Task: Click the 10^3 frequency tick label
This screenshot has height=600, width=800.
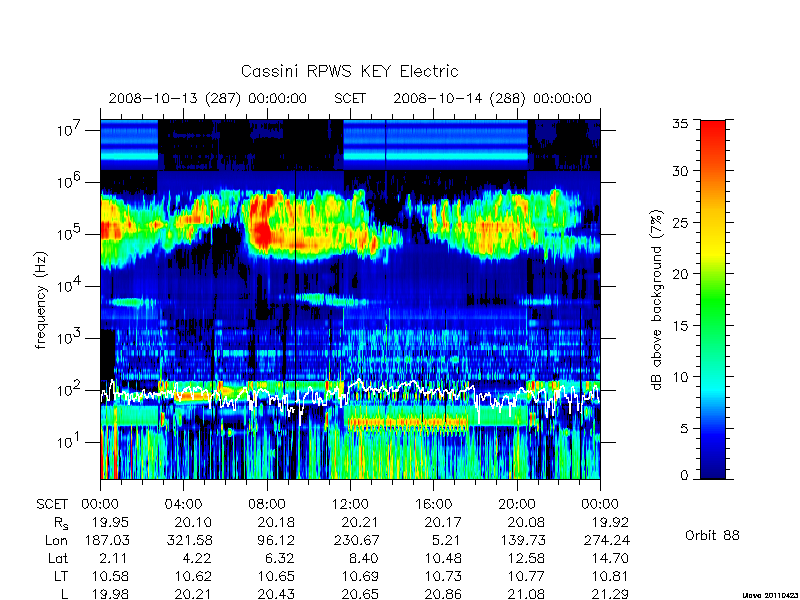Action: coord(70,337)
